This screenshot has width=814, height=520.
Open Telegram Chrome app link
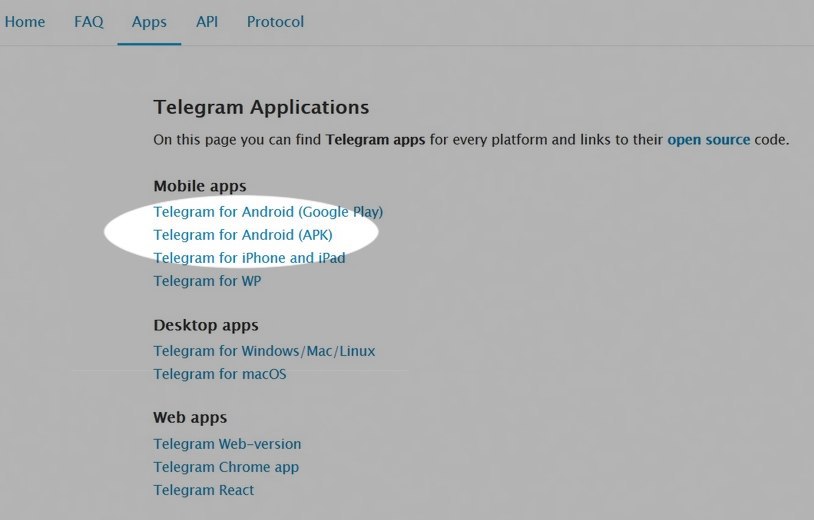pos(226,467)
